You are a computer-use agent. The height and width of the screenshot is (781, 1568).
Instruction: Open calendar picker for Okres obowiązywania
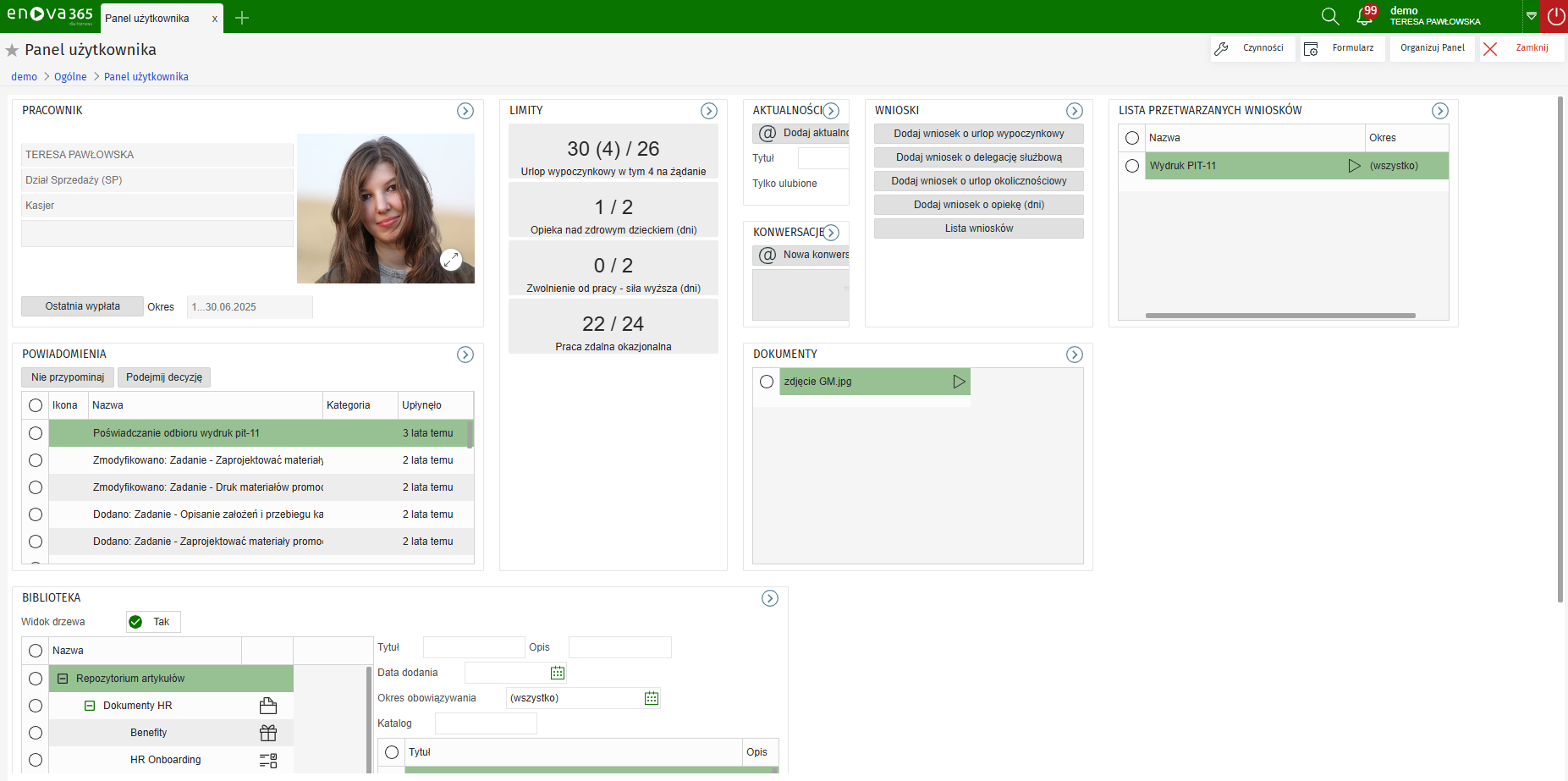click(651, 698)
